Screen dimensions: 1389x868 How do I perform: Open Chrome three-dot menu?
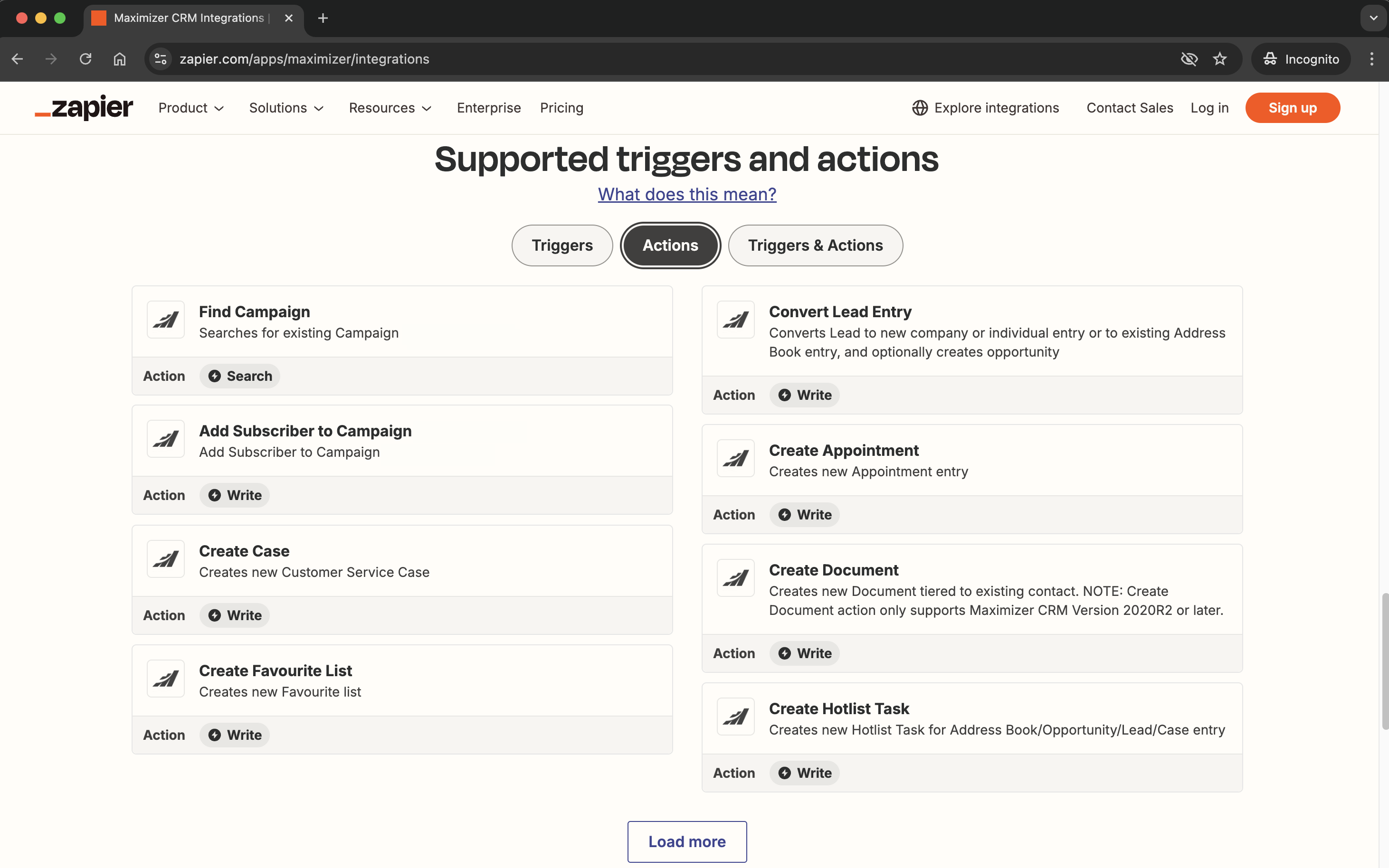coord(1372,58)
